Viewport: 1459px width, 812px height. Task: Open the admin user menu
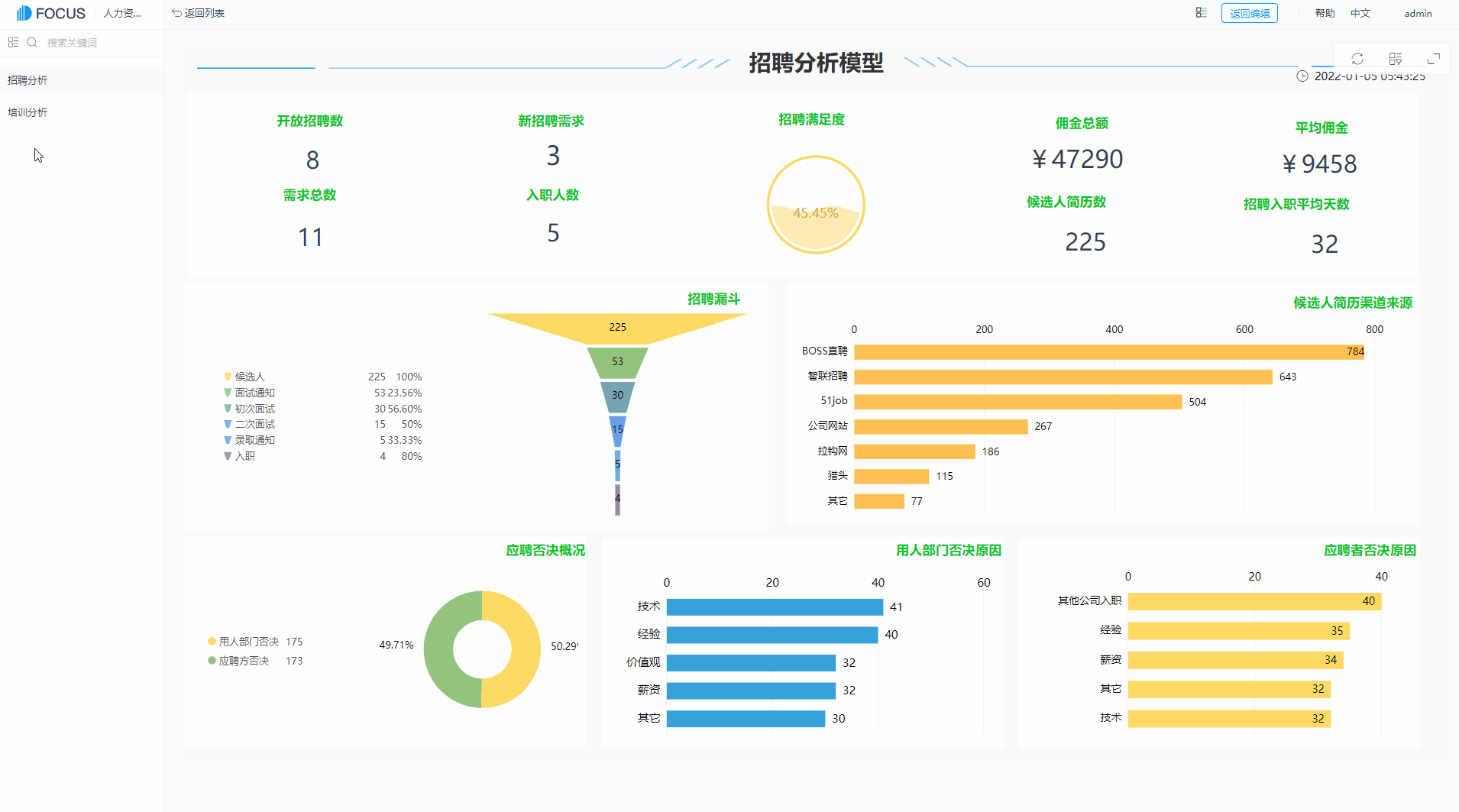pyautogui.click(x=1417, y=13)
